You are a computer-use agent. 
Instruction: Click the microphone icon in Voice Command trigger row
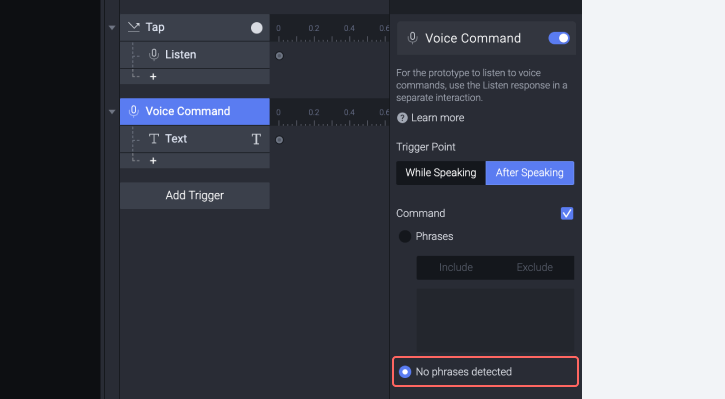pyautogui.click(x=134, y=111)
